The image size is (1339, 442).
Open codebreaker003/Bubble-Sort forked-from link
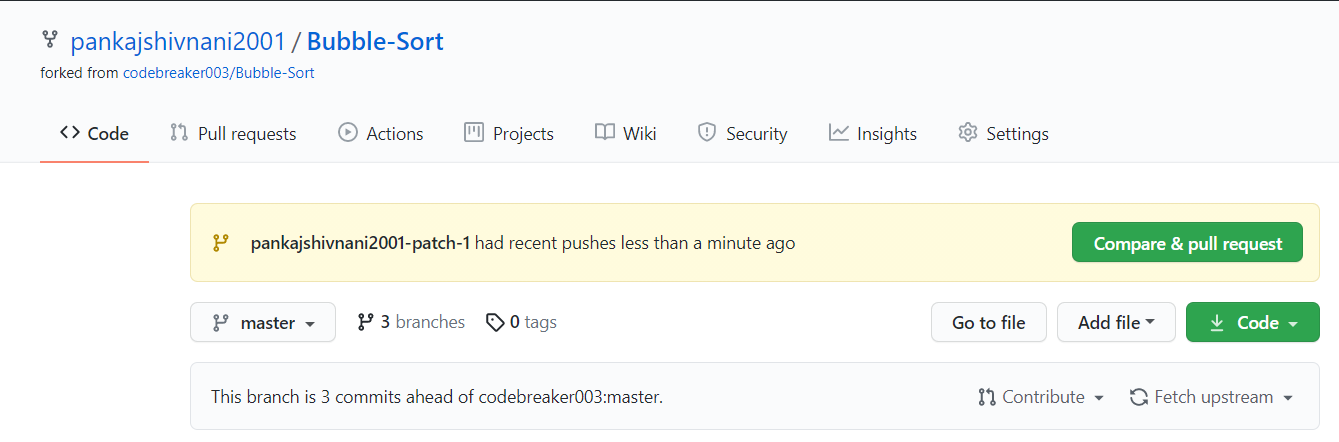[219, 73]
